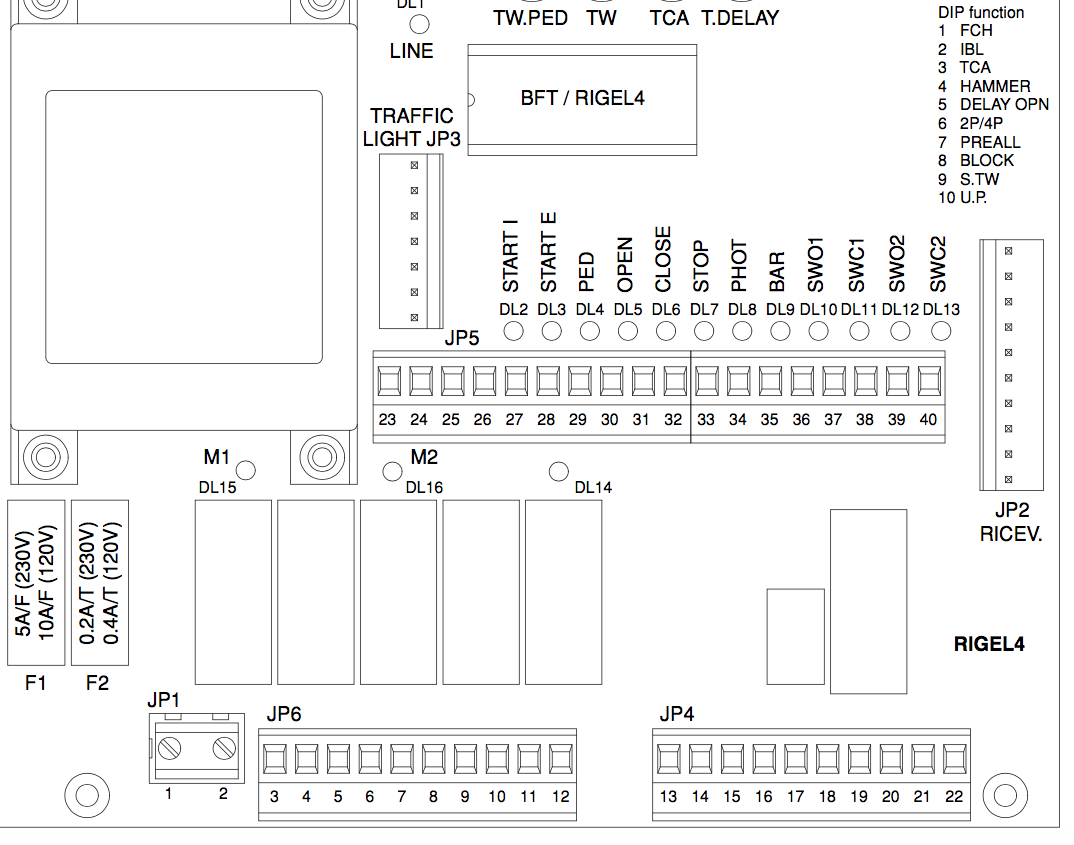
Task: Click 'U.P.' in the DIP function list
Action: [973, 198]
